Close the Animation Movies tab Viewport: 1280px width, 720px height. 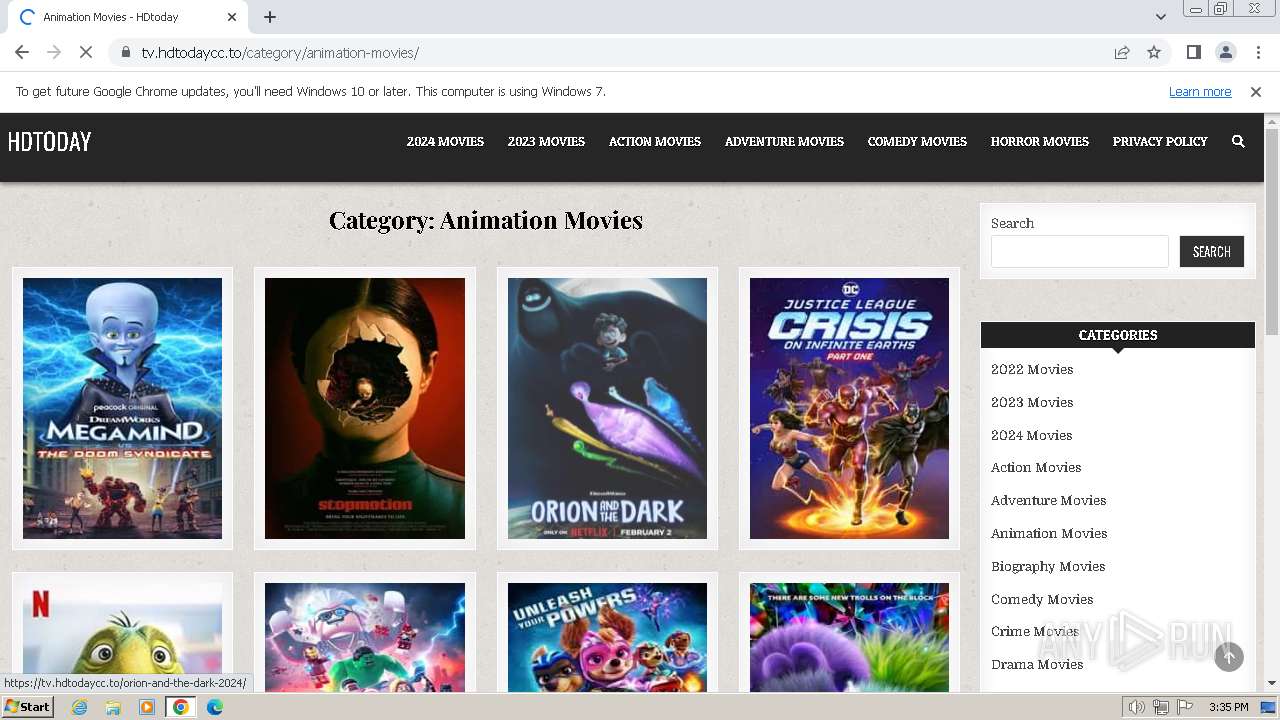coord(232,17)
